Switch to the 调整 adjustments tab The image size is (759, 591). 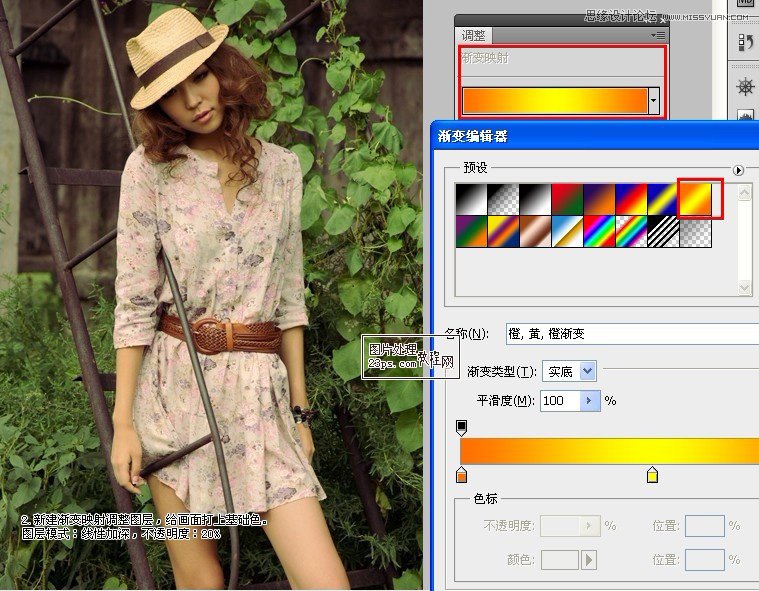(473, 35)
